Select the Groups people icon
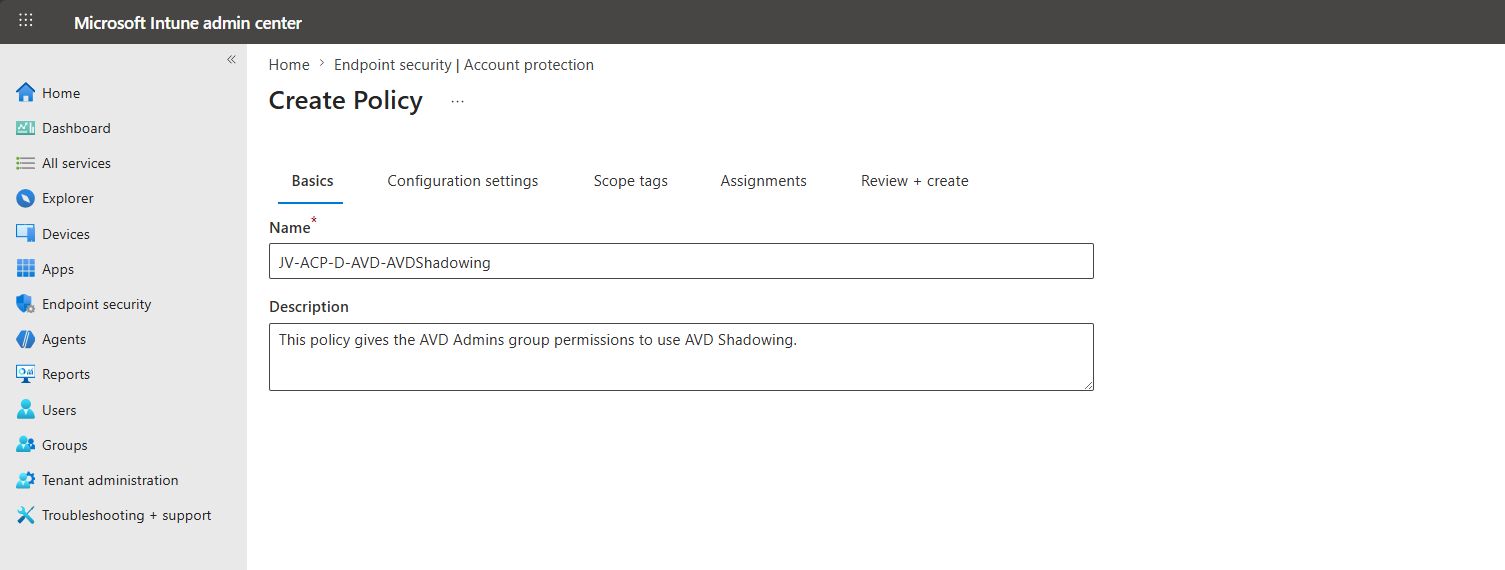Image resolution: width=1505 pixels, height=570 pixels. (x=26, y=445)
